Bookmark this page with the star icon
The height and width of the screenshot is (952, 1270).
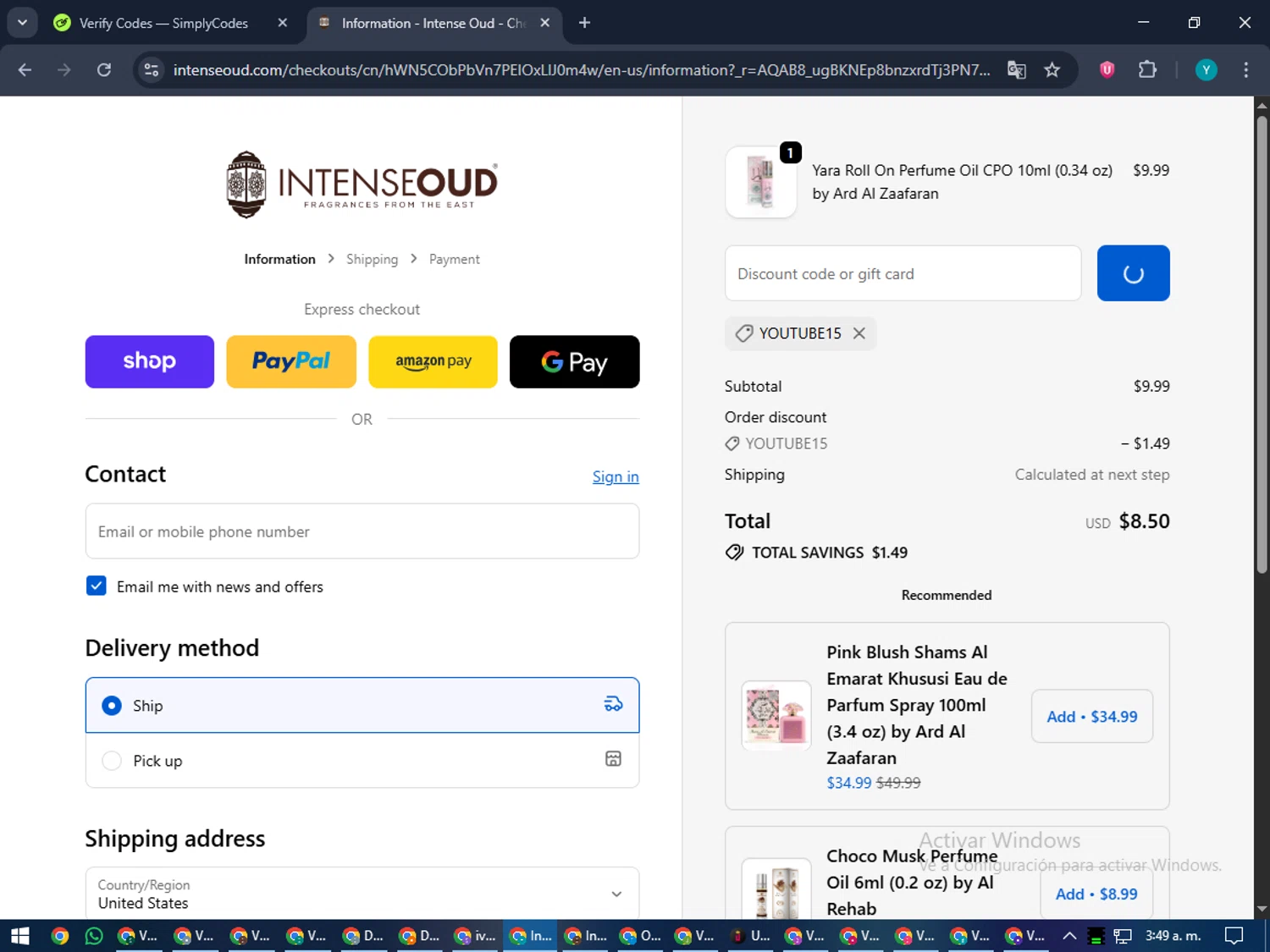coord(1052,70)
